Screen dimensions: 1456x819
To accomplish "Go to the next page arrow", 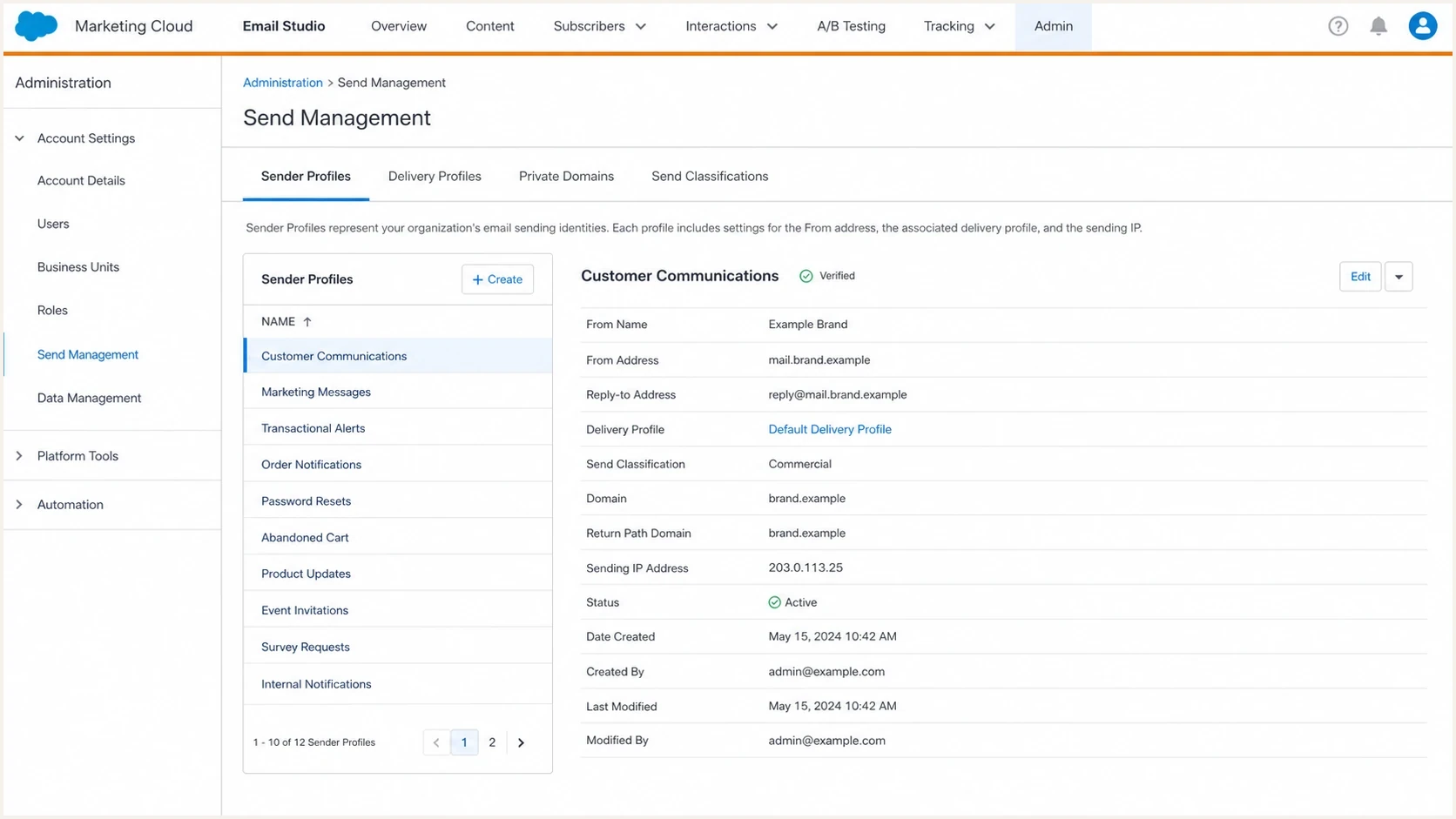I will point(521,742).
